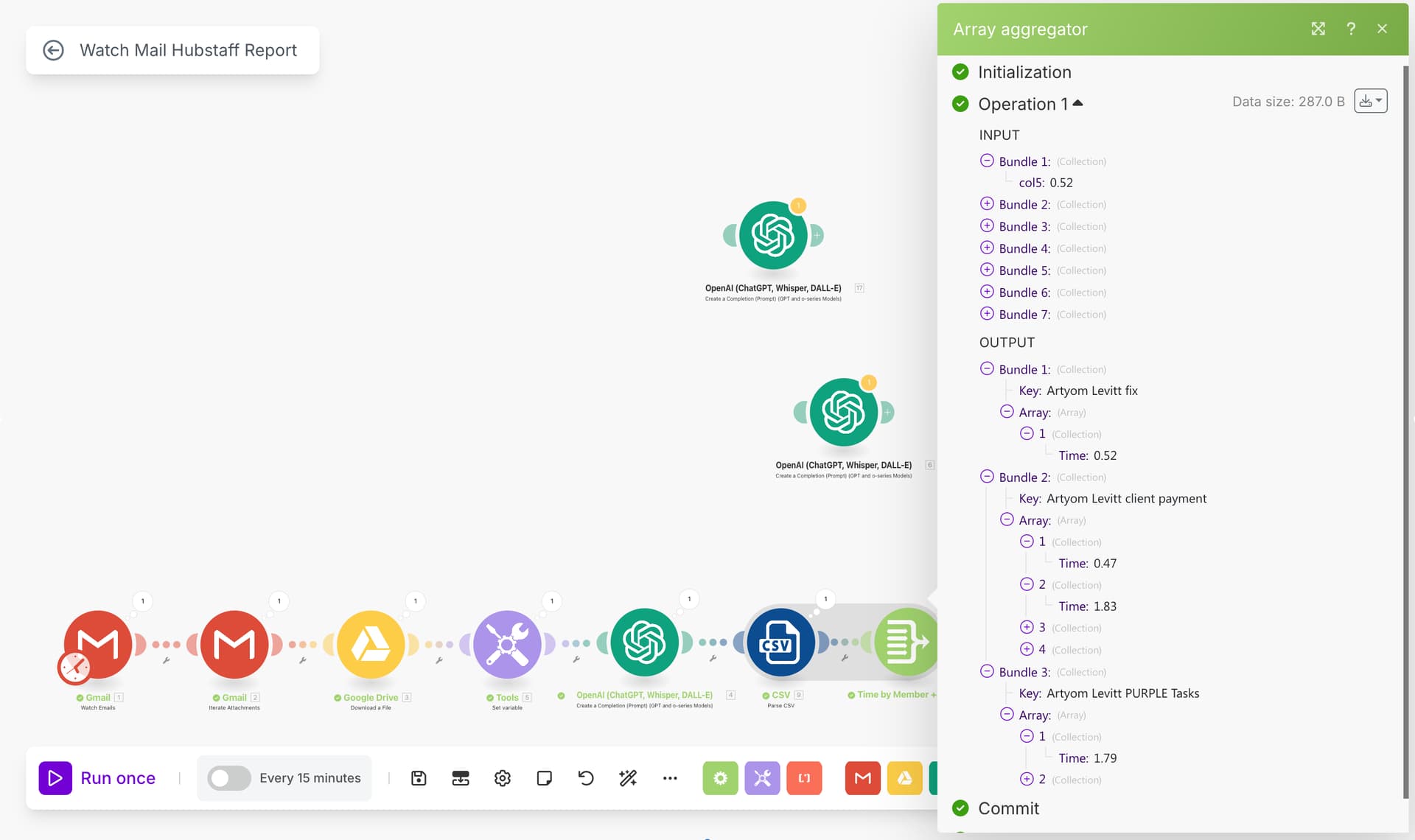The image size is (1415, 840).
Task: Open the Gmail Iterate Attachments module
Action: pyautogui.click(x=234, y=645)
